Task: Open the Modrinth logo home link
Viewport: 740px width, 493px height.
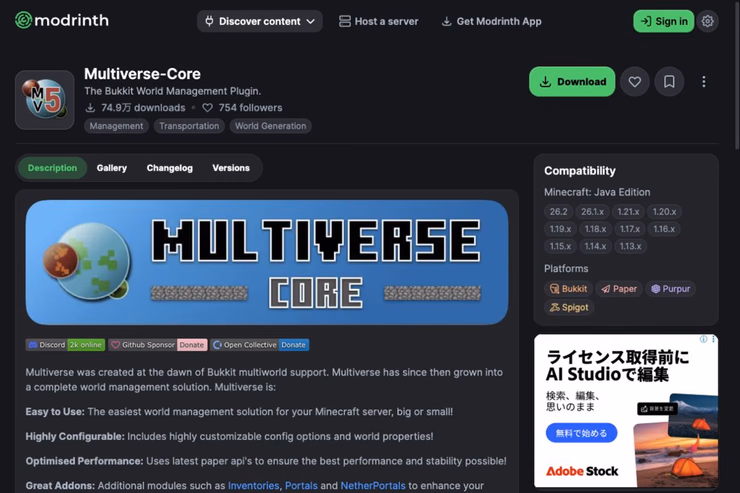Action: pos(62,20)
